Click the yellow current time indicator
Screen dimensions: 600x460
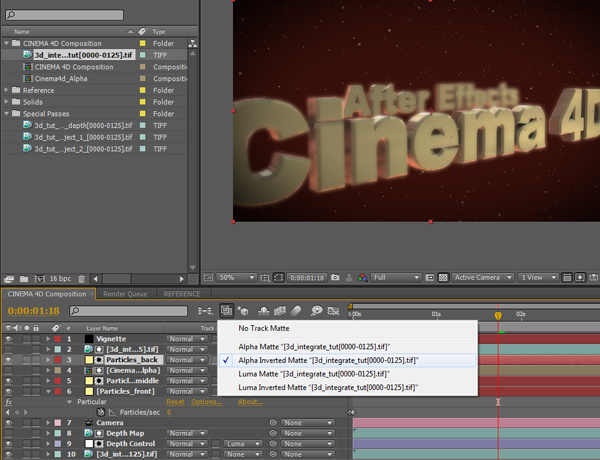click(x=498, y=316)
